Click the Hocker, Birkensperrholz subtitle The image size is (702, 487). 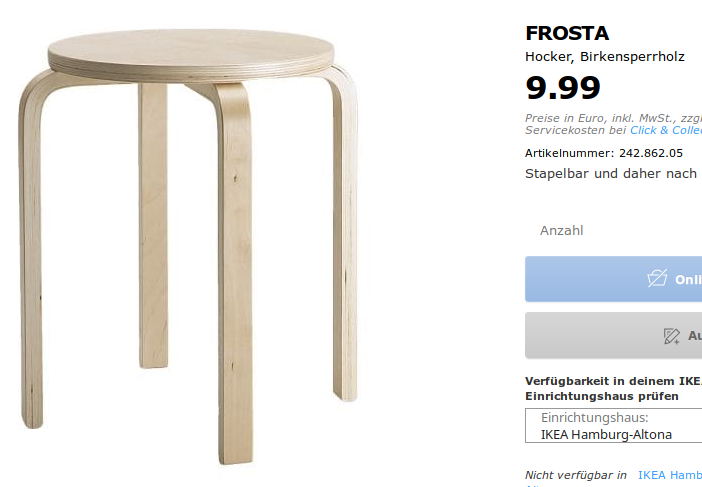[x=605, y=57]
